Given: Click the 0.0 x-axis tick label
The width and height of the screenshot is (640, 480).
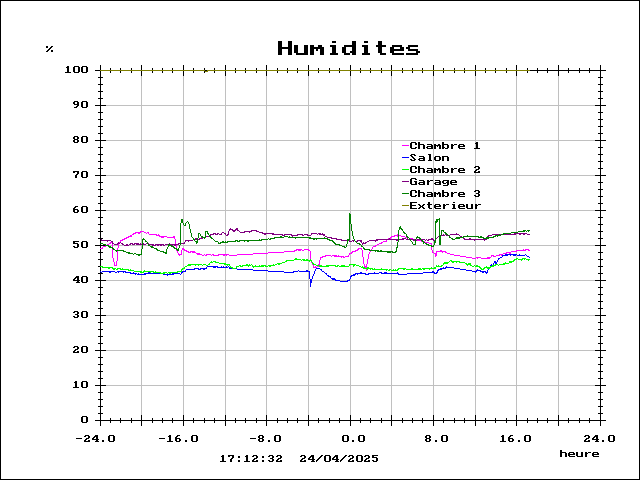Looking at the screenshot, I should [x=351, y=438].
